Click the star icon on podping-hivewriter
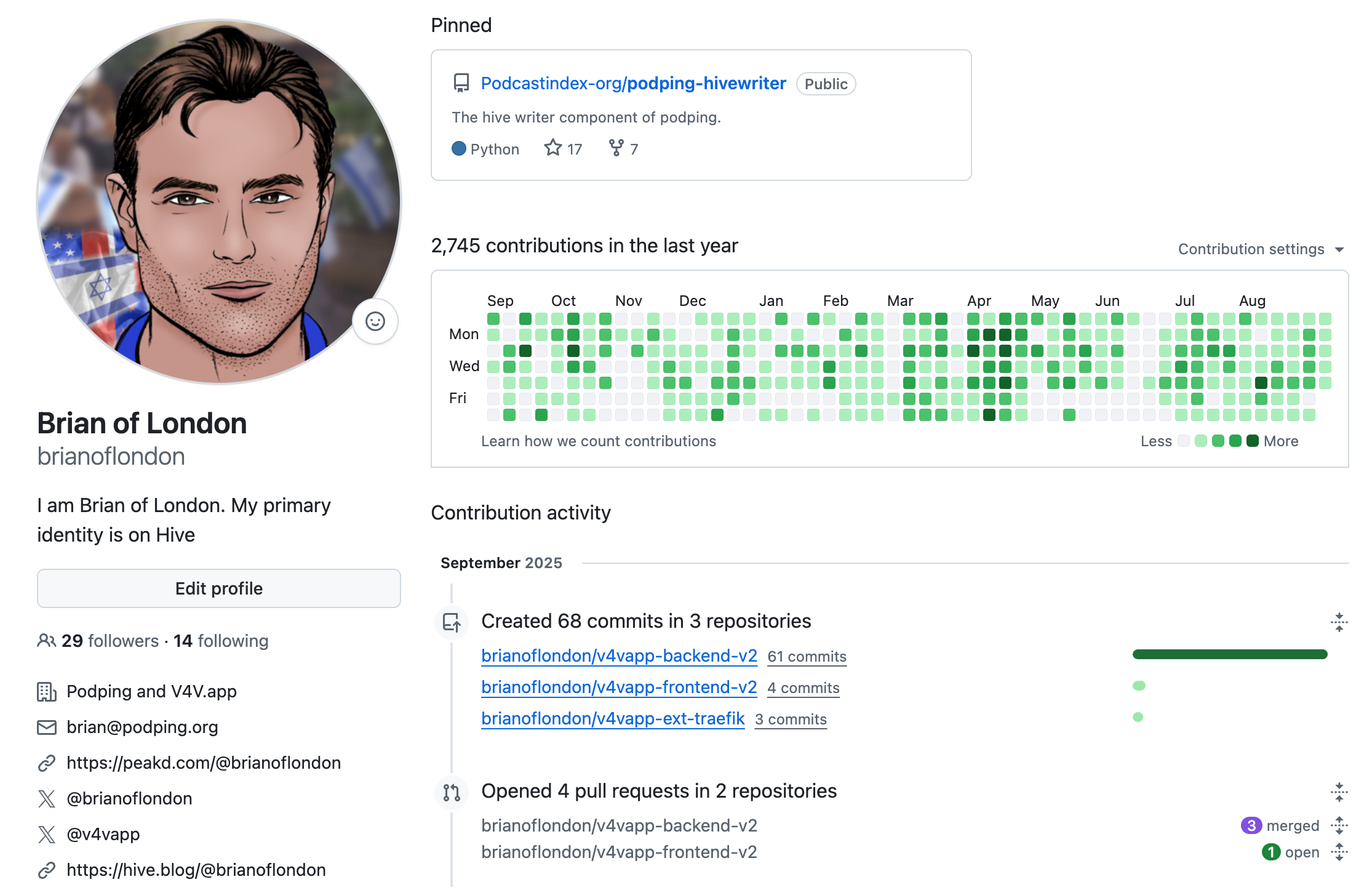This screenshot has height=890, width=1372. [x=553, y=148]
